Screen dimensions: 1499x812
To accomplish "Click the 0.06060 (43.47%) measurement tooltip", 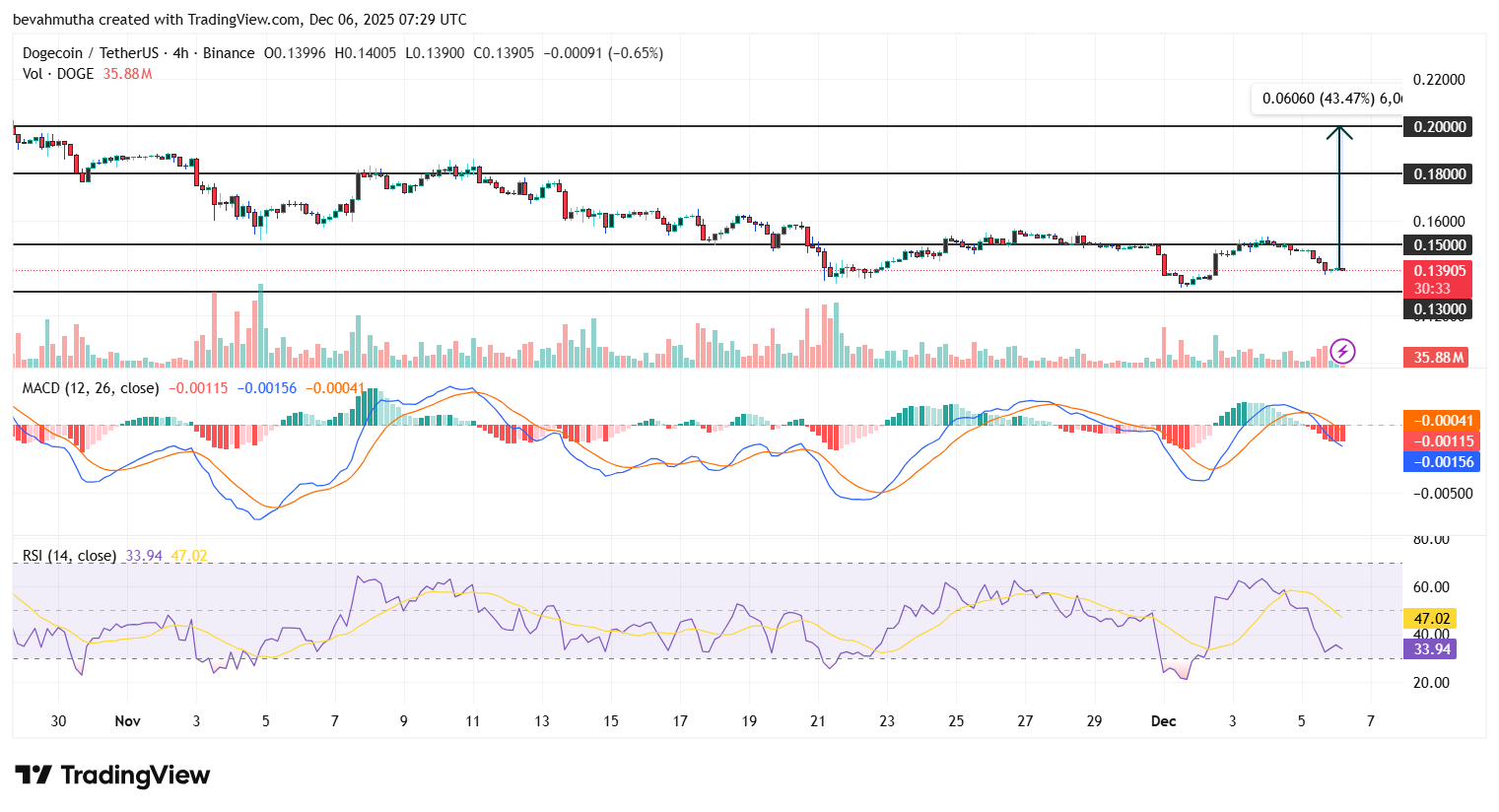I will [1329, 99].
